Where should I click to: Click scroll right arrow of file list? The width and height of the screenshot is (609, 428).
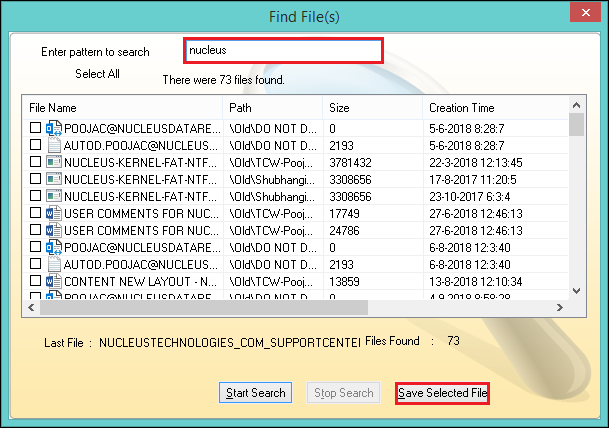tap(560, 308)
